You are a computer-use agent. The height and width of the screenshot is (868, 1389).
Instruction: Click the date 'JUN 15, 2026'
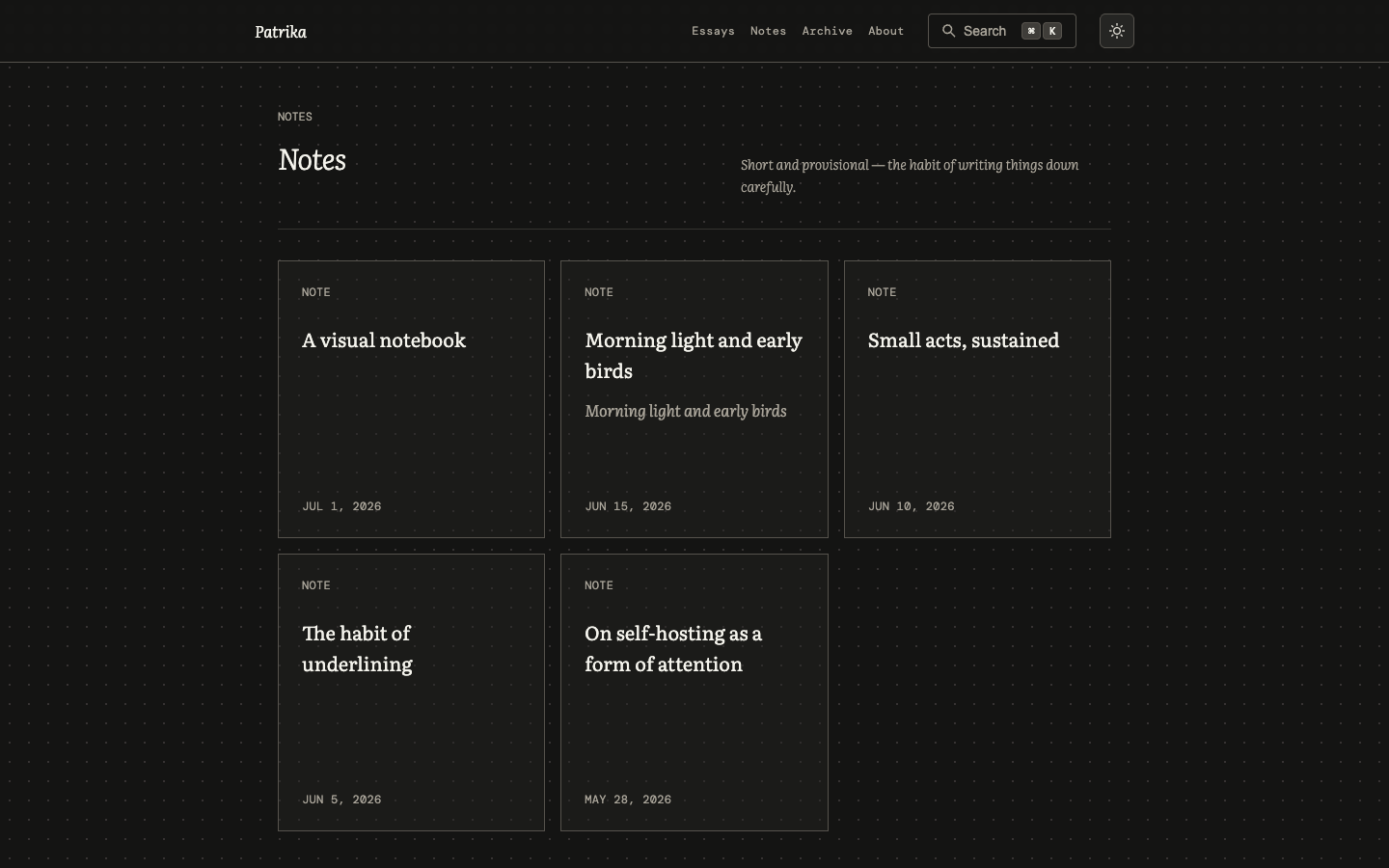point(628,506)
